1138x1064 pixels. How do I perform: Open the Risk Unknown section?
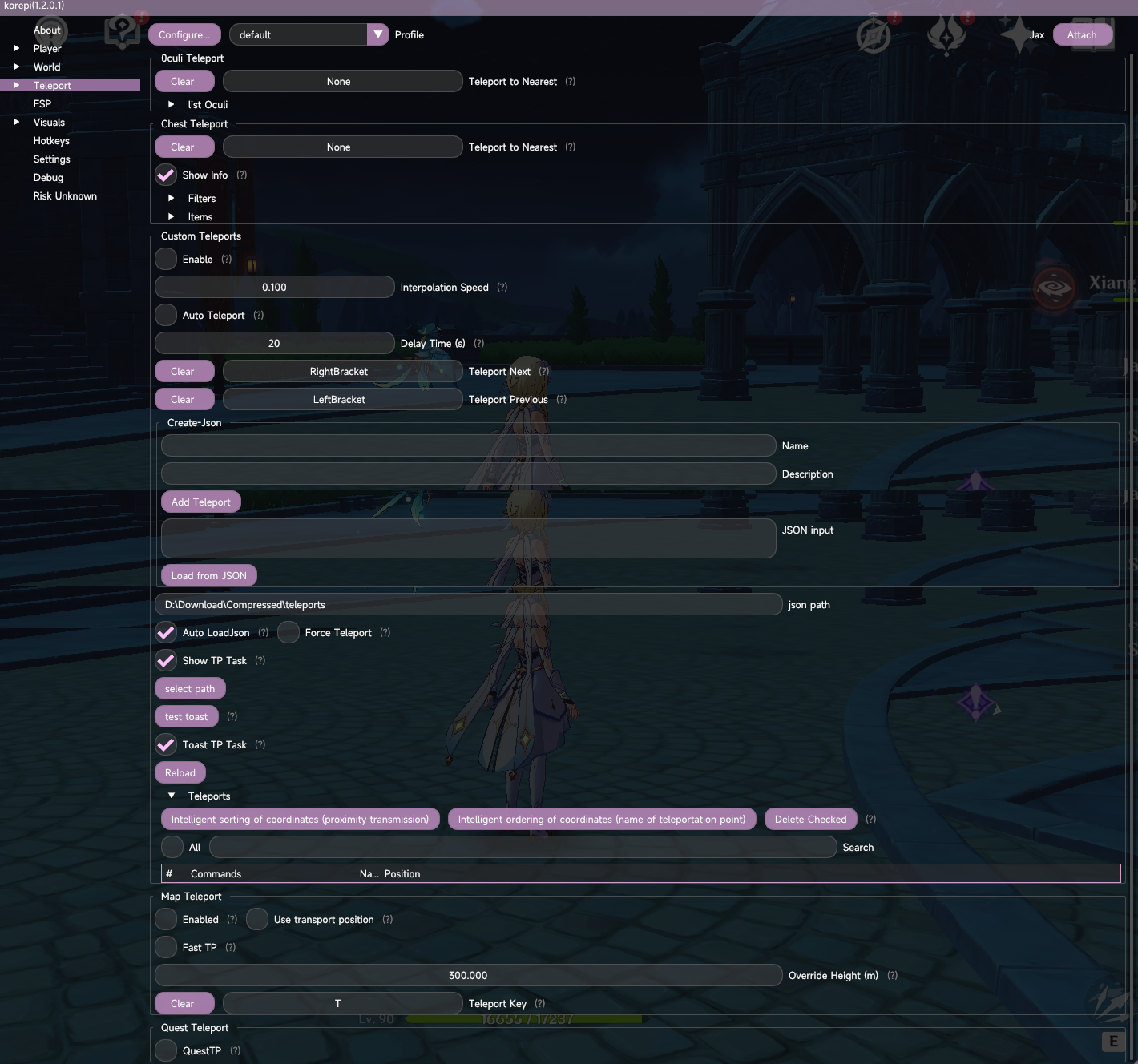click(65, 196)
